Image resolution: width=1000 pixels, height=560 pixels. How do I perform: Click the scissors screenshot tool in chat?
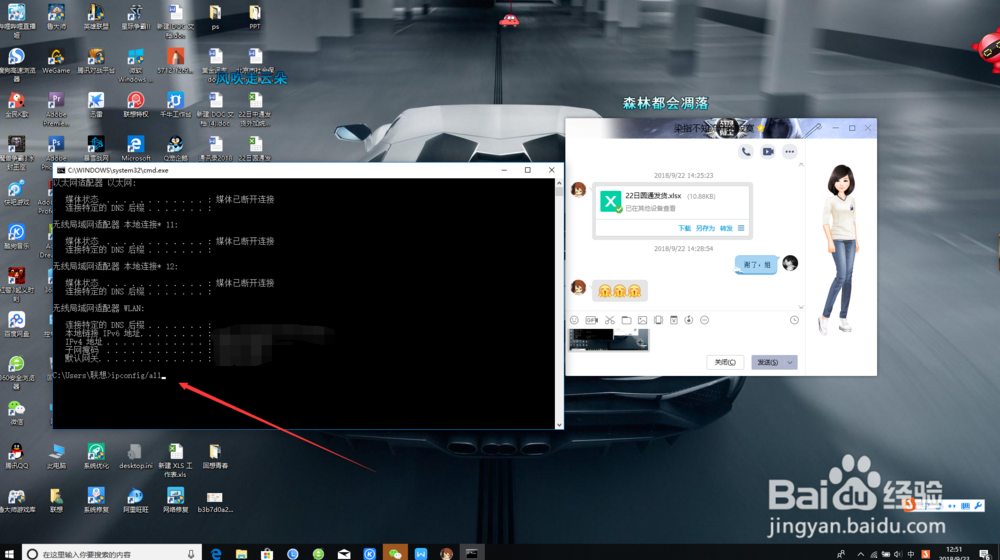click(610, 320)
